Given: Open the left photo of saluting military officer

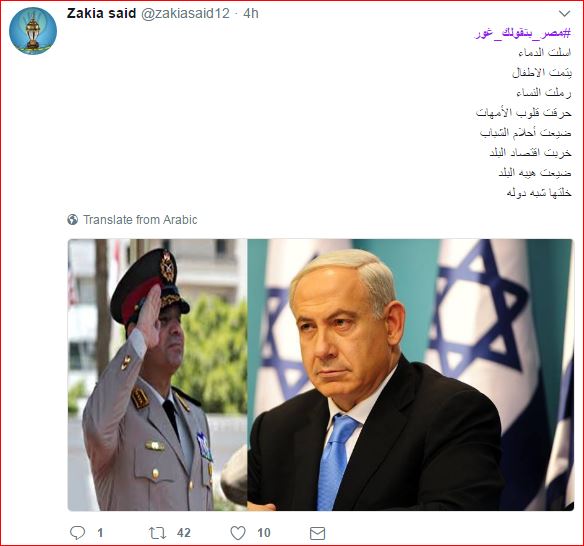Looking at the screenshot, I should point(158,375).
